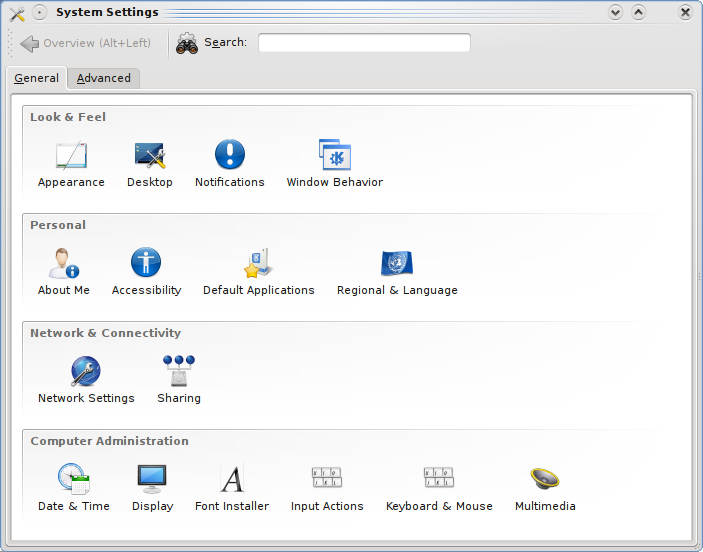Screen dimensions: 703x552
Task: Click the "Personal" section heading
Action: point(58,225)
